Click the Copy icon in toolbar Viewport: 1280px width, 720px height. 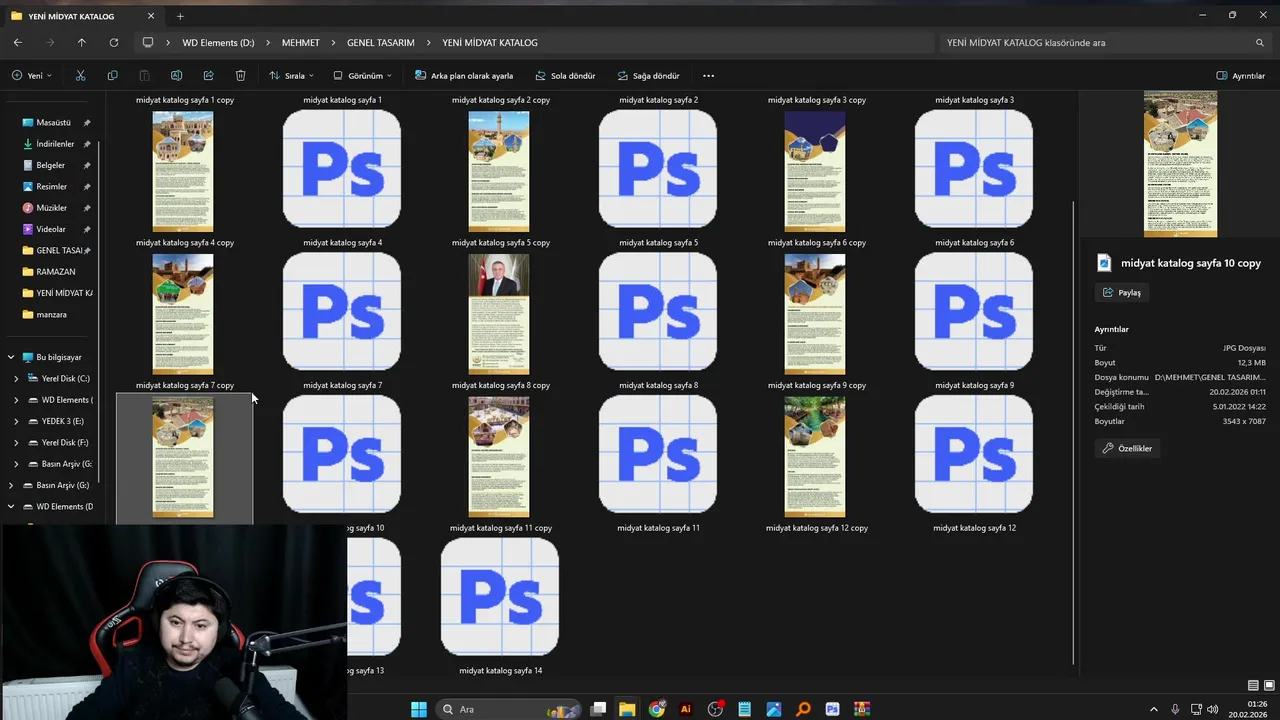coord(112,76)
